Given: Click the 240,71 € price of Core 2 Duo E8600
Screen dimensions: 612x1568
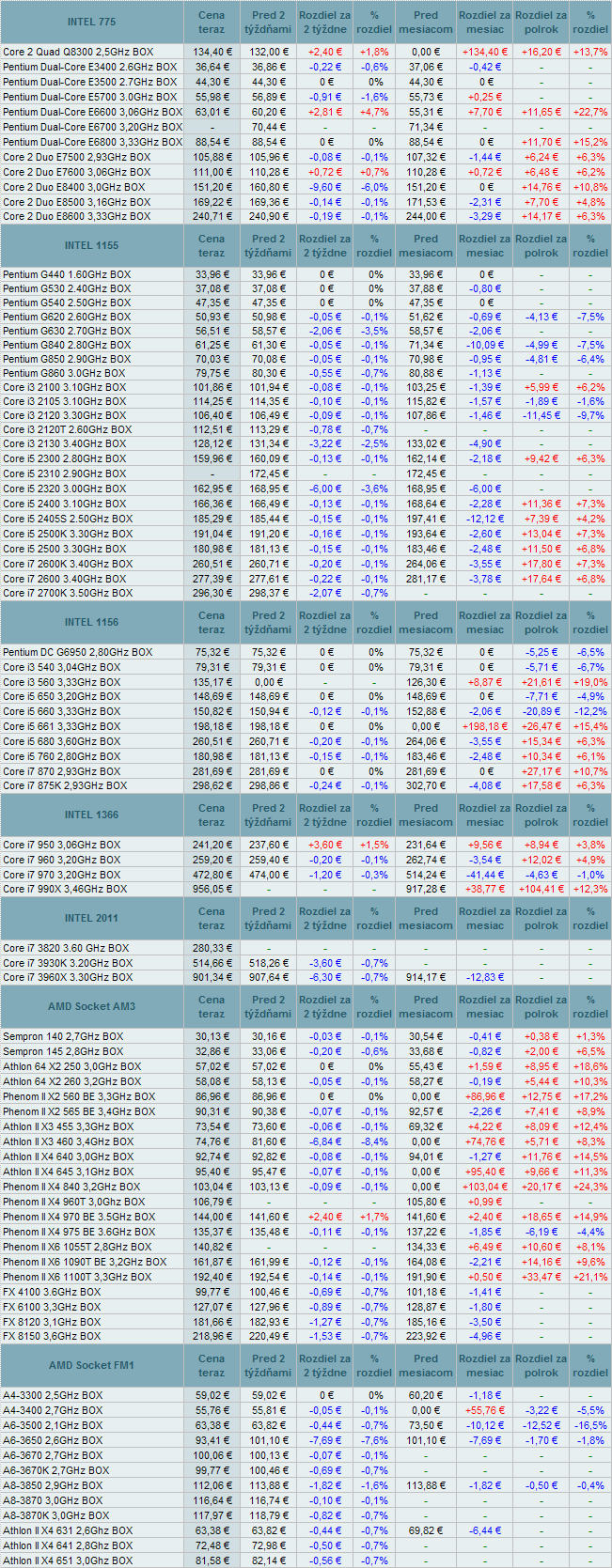Looking at the screenshot, I should (x=211, y=216).
